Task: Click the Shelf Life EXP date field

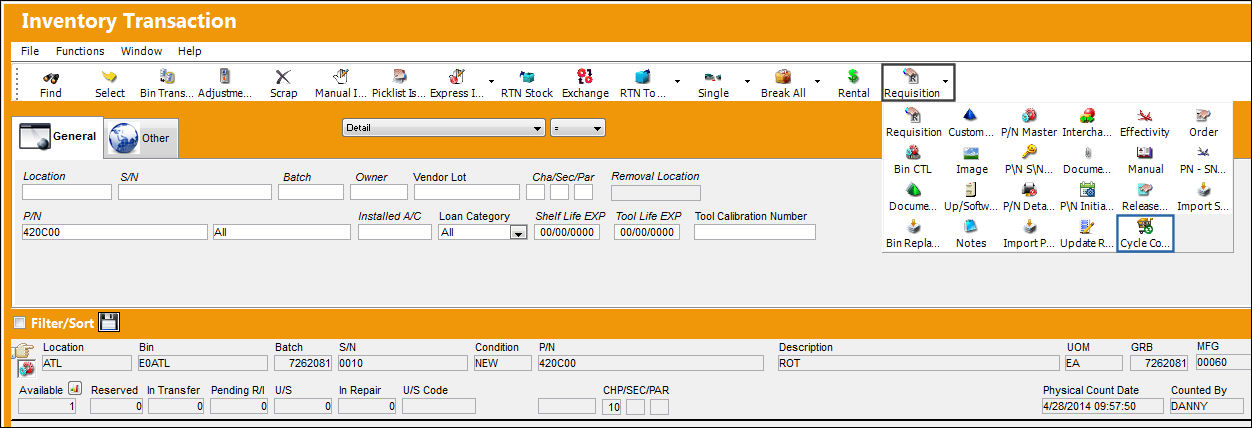Action: pos(566,232)
